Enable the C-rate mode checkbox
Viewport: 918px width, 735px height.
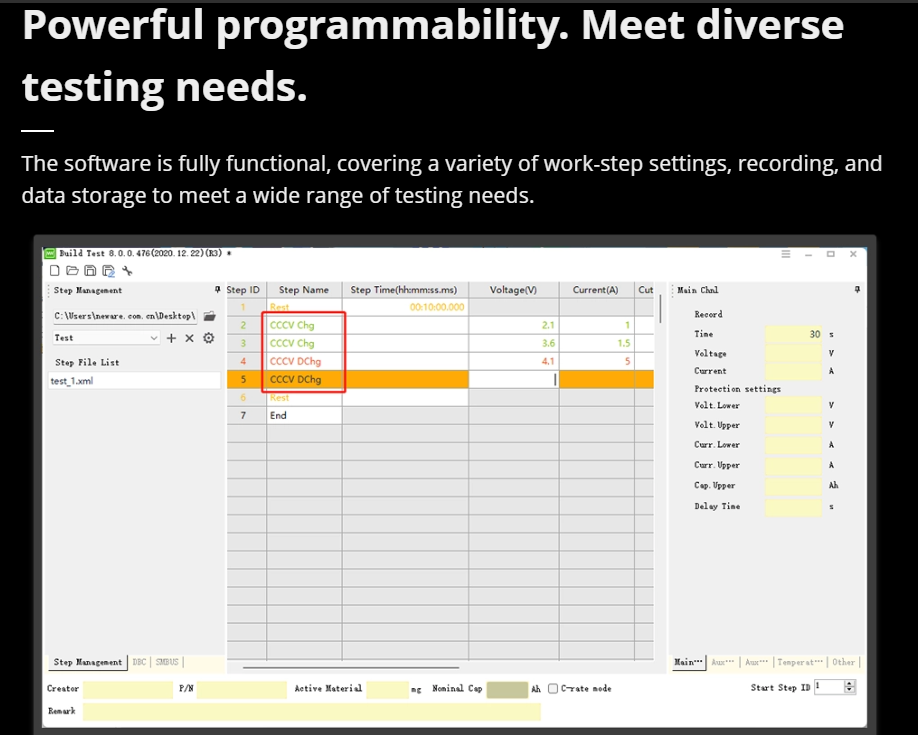coord(553,688)
